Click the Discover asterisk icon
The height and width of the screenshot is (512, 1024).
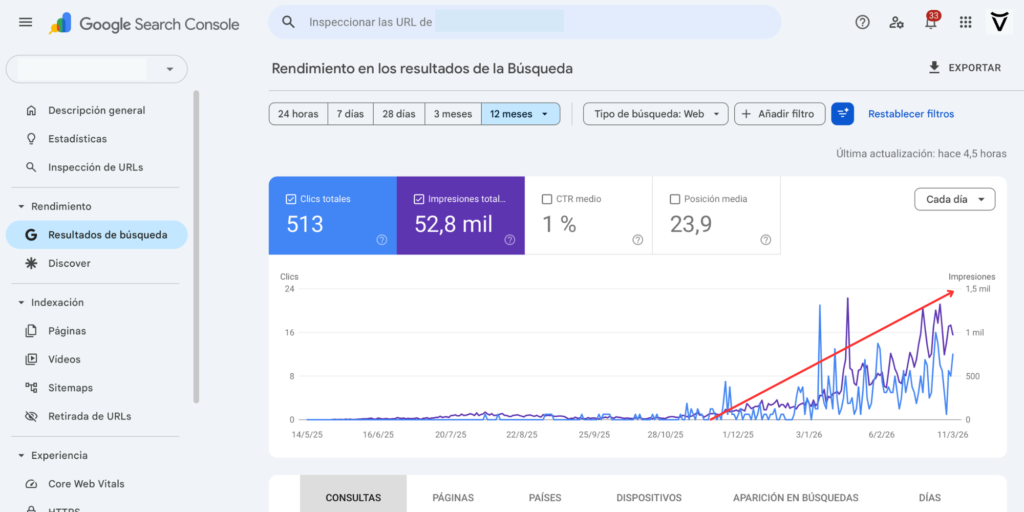click(x=31, y=263)
